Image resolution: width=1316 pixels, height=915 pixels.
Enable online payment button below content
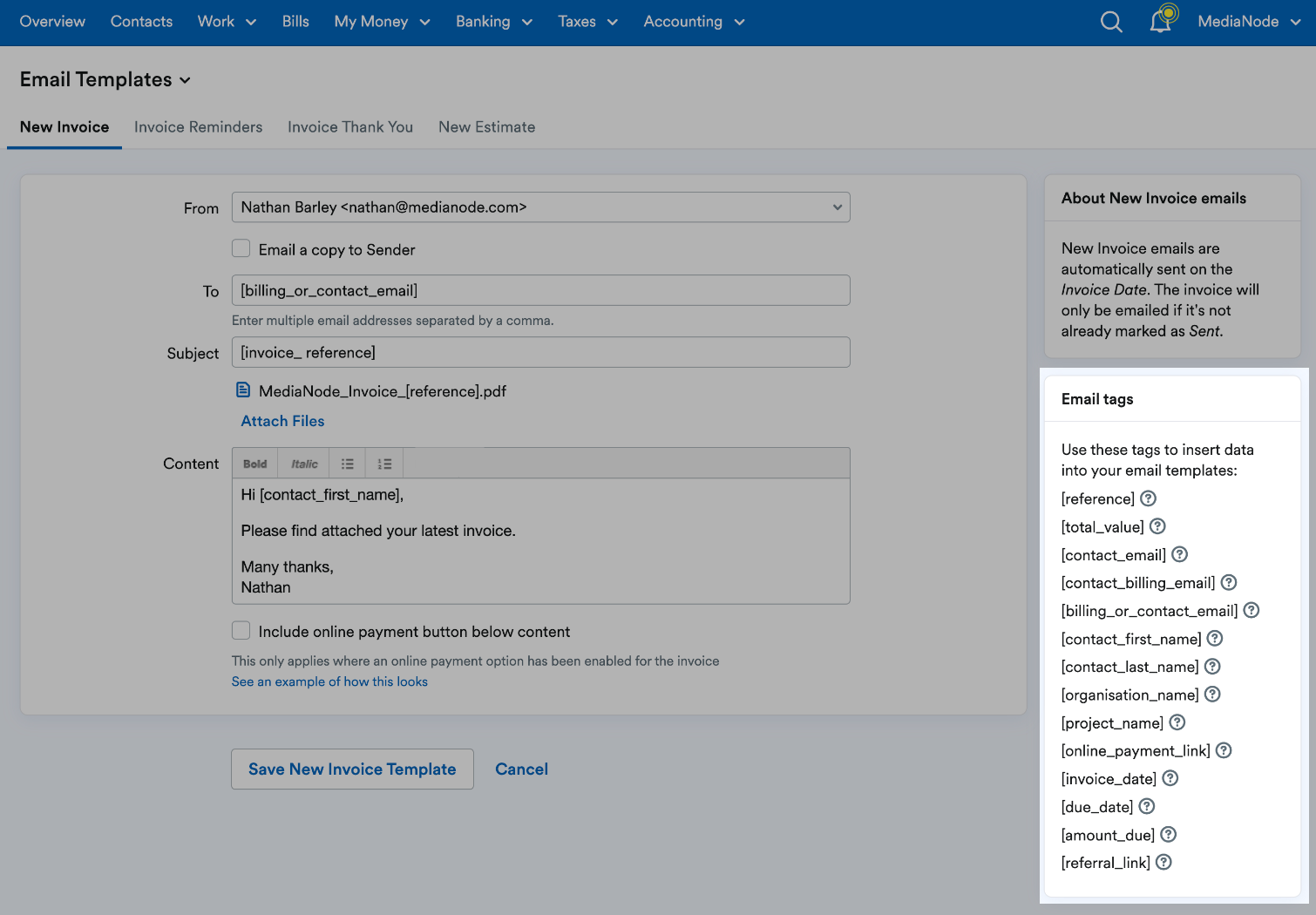click(x=241, y=630)
